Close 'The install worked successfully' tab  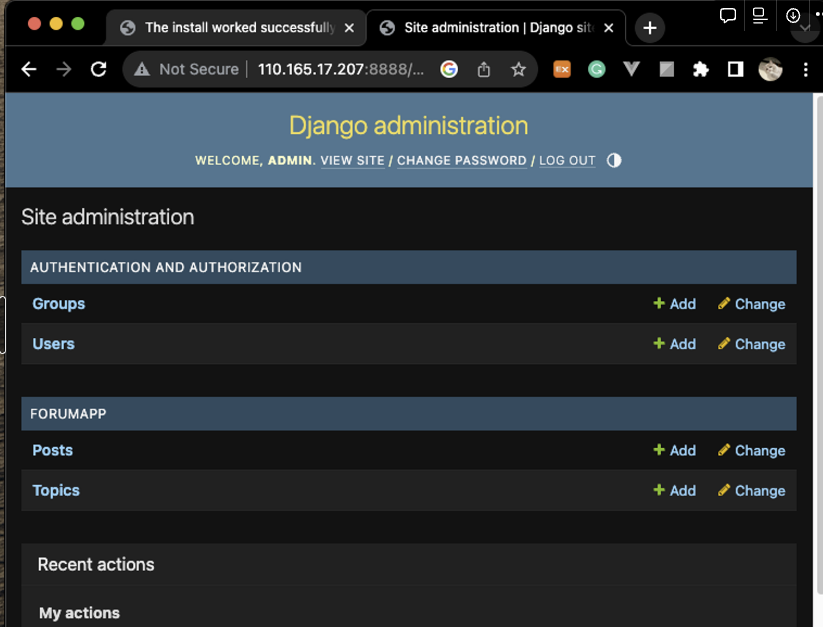[349, 28]
